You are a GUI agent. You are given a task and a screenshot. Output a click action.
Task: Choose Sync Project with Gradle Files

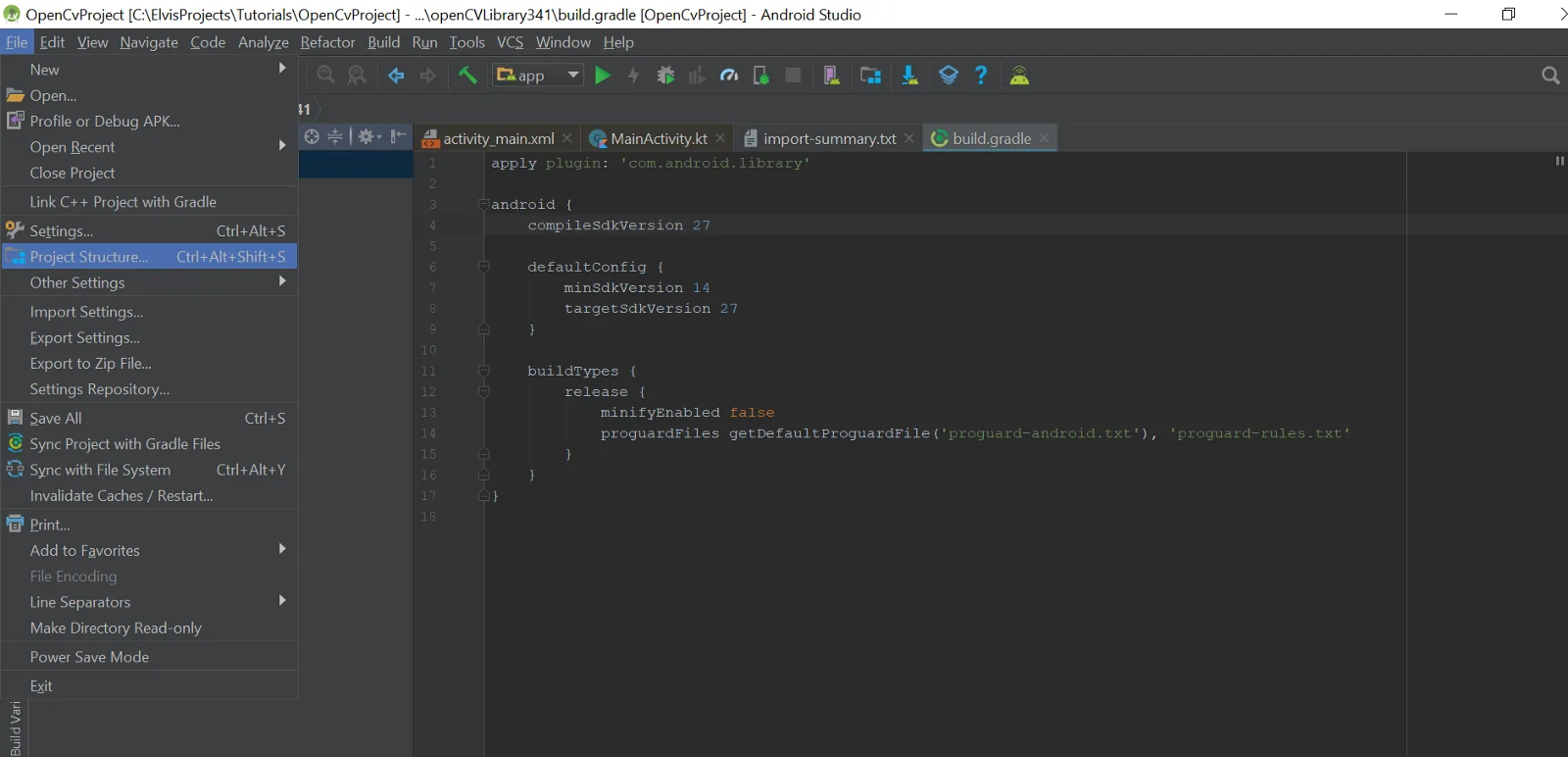pyautogui.click(x=149, y=444)
